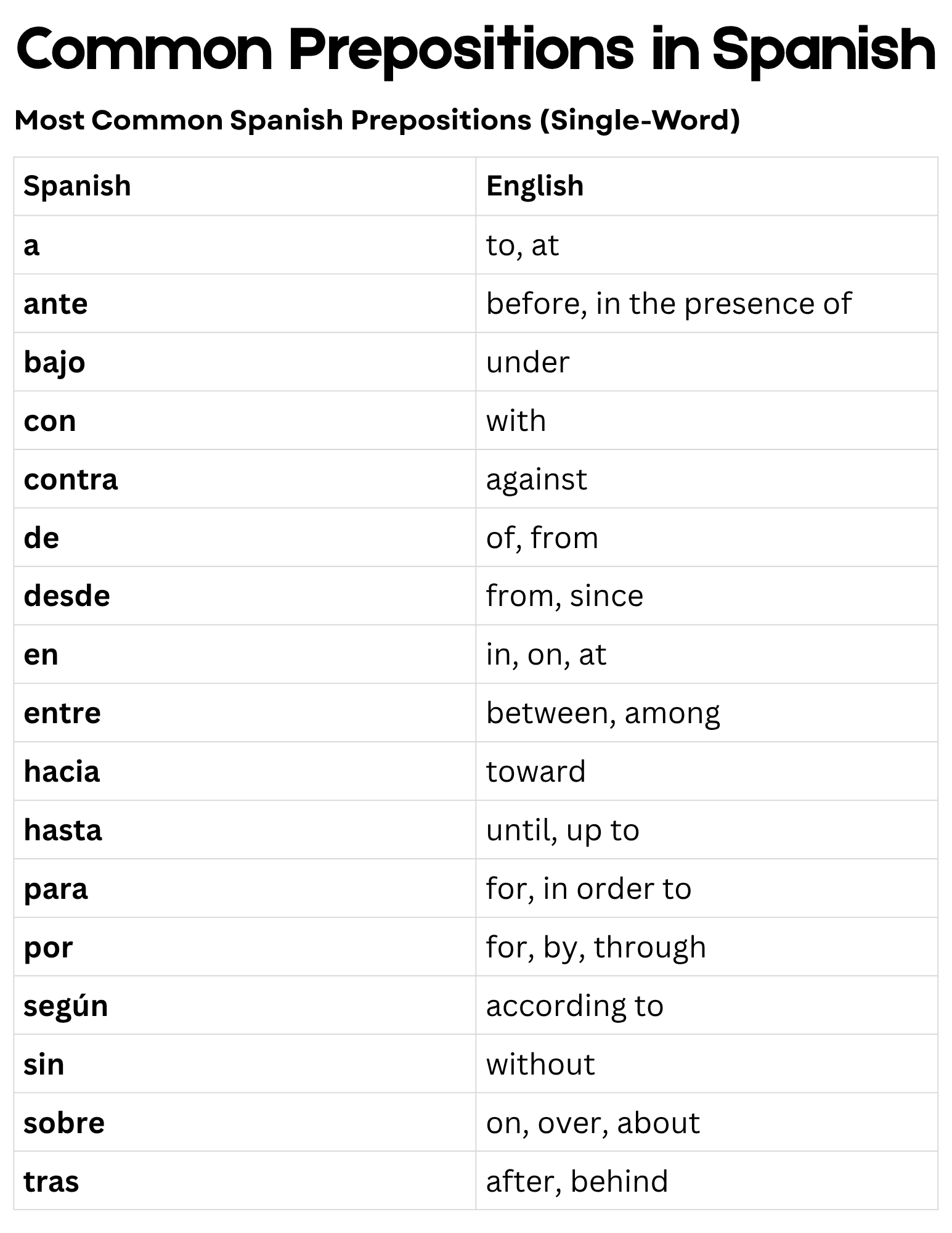Select the 'contra' table cell

[245, 479]
